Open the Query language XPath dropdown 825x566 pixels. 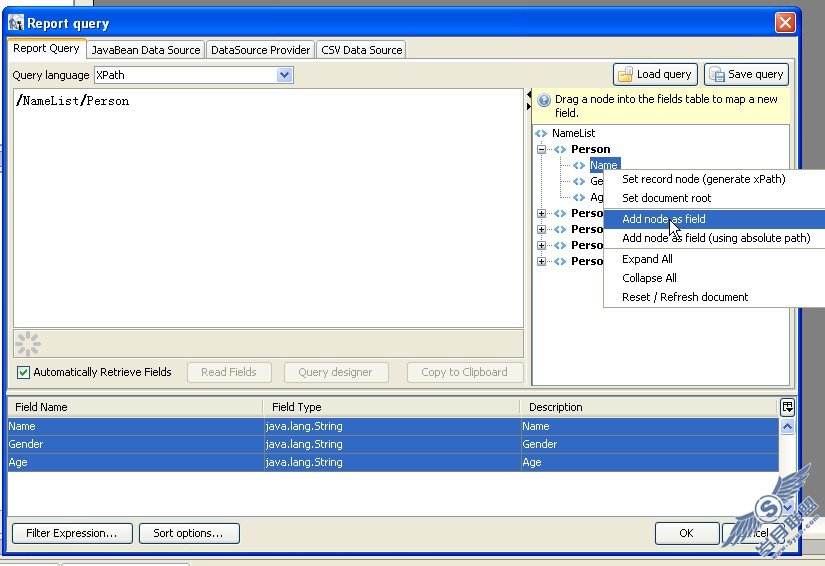(285, 75)
